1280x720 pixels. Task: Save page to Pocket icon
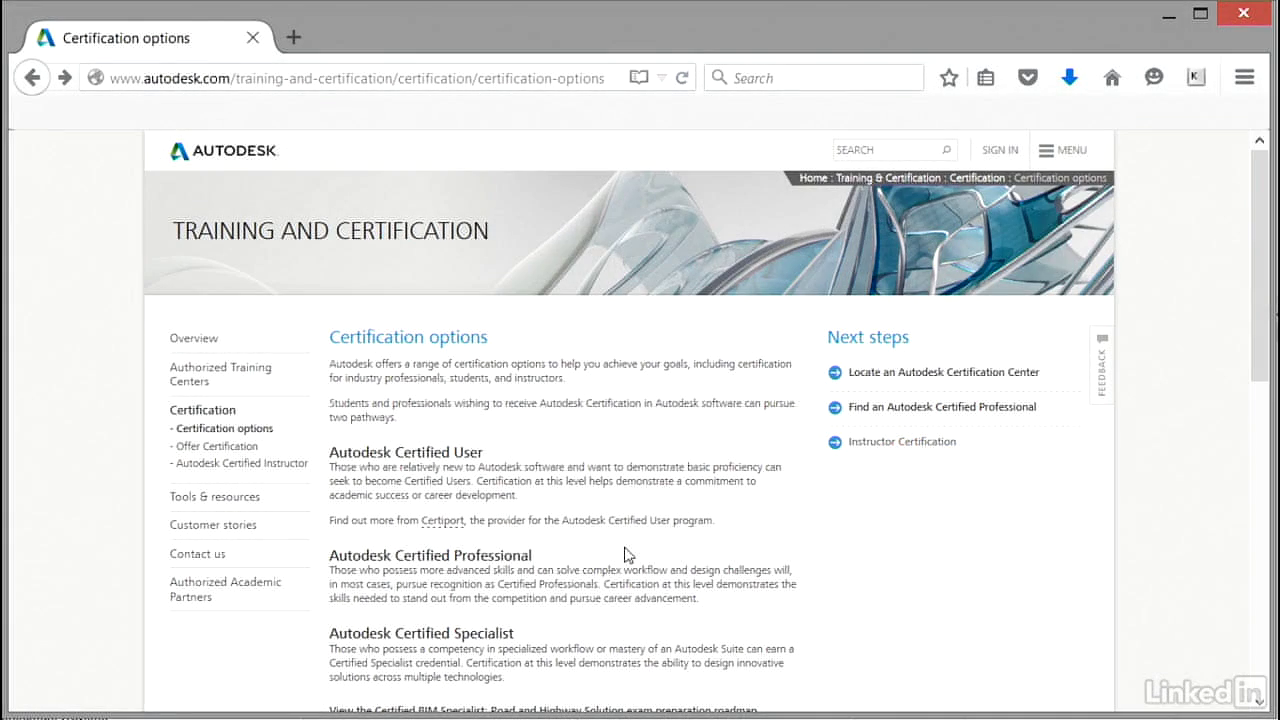[1028, 78]
